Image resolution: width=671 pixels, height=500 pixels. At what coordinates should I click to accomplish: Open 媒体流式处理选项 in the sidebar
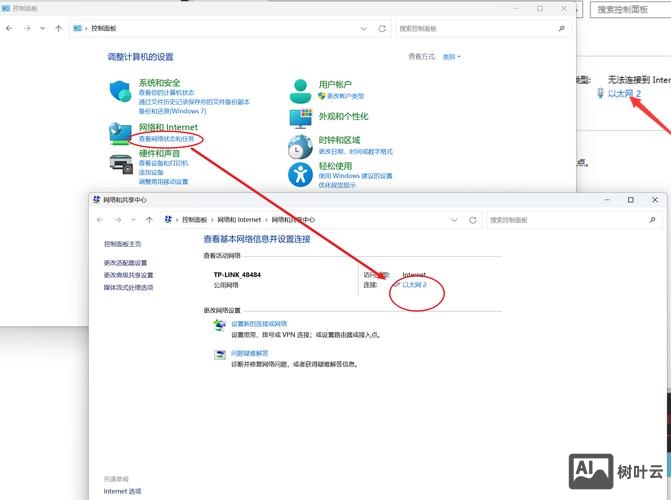click(x=128, y=287)
